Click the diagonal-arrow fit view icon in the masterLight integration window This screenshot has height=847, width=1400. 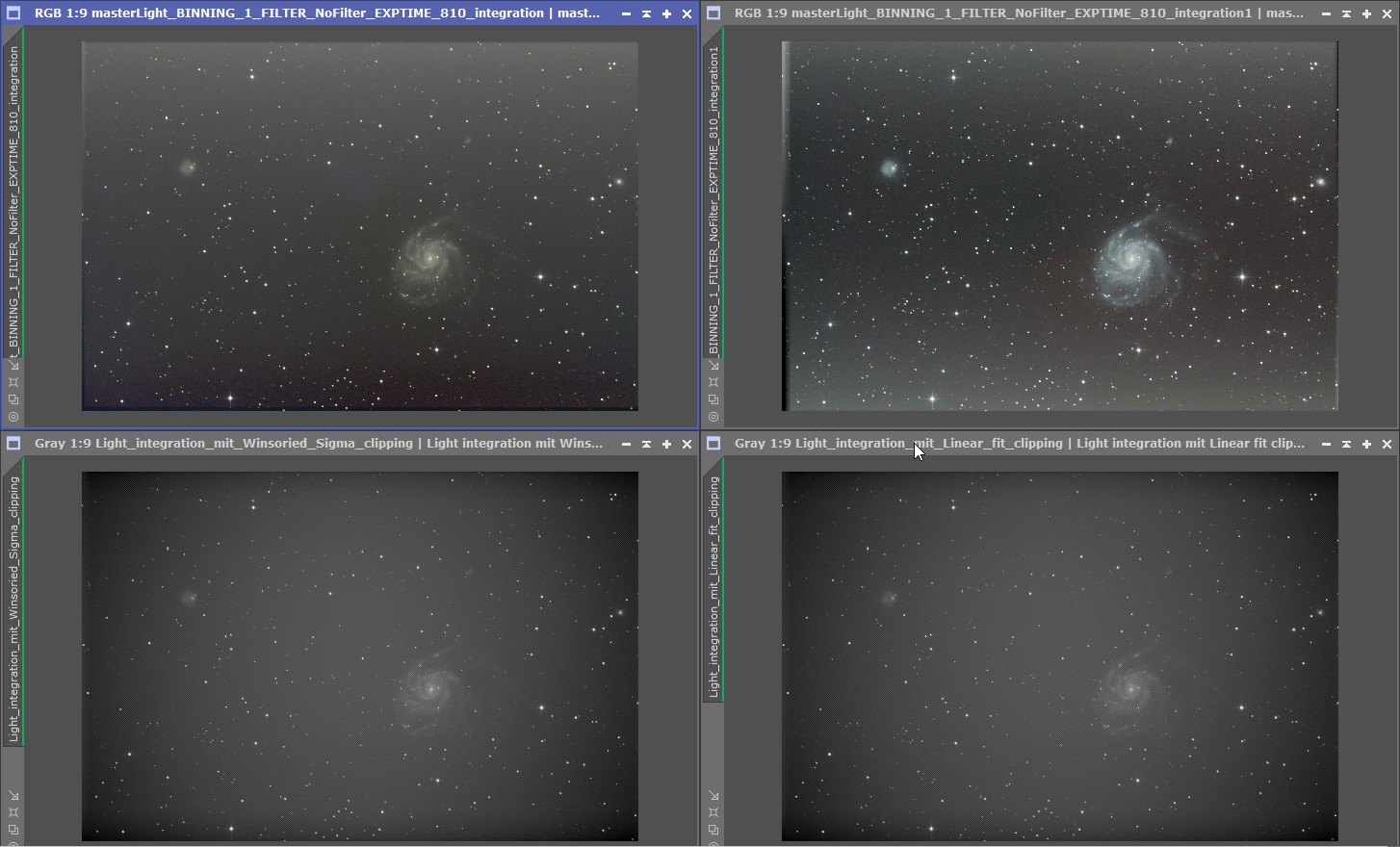point(13,365)
